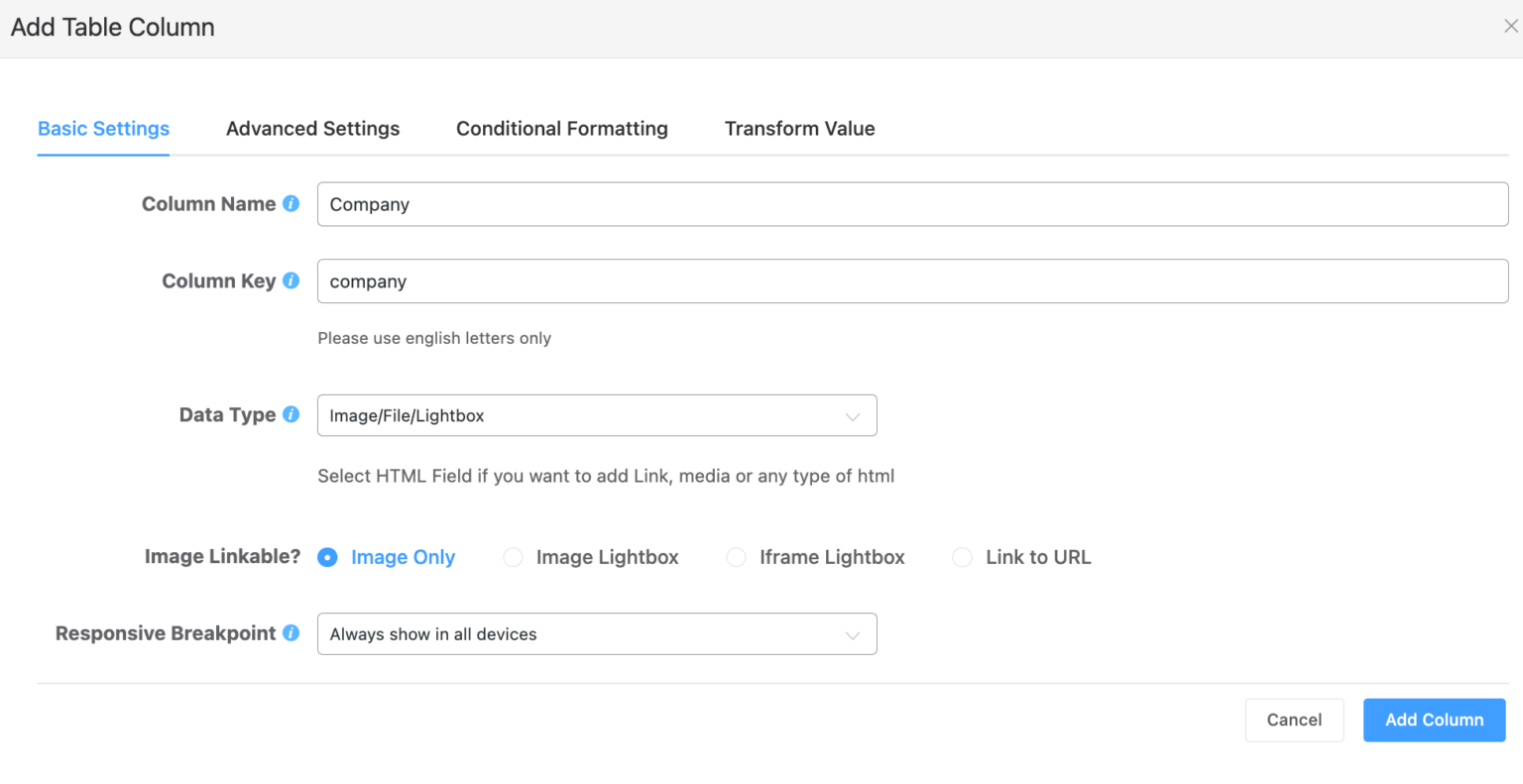
Task: Click into the Column Key input field
Action: pos(912,281)
